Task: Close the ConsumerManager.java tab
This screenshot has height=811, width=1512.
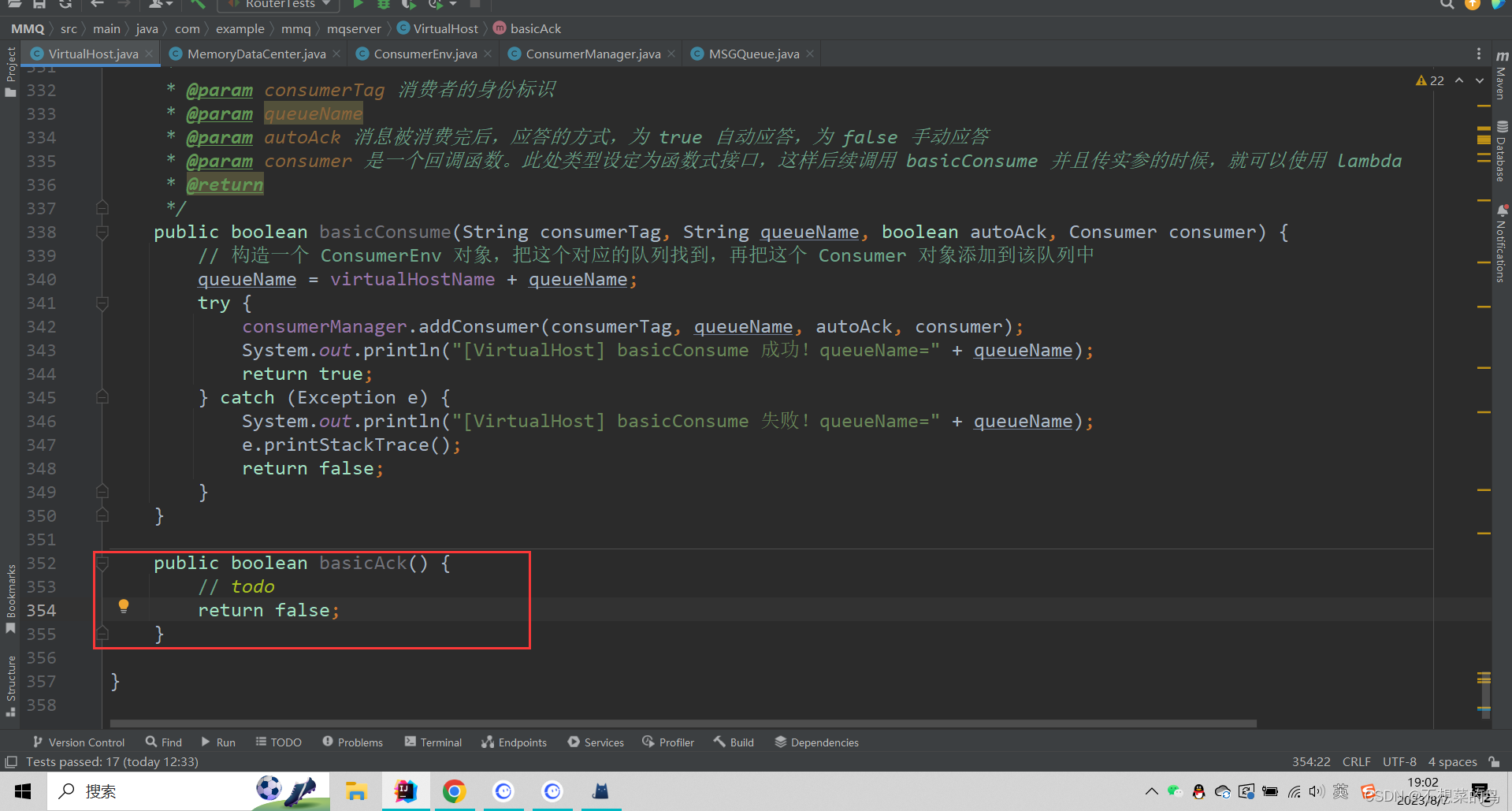Action: coord(671,54)
